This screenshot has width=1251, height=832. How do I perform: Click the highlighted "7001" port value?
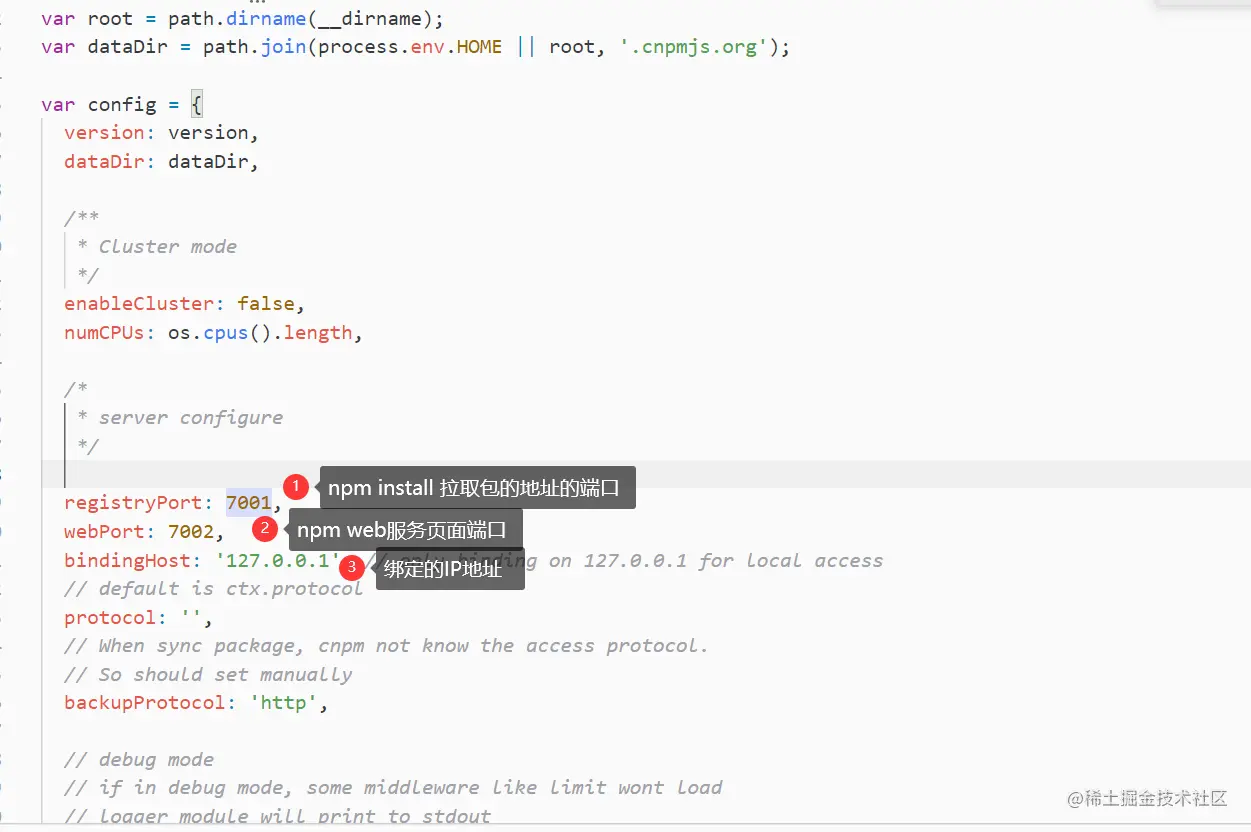click(x=248, y=502)
